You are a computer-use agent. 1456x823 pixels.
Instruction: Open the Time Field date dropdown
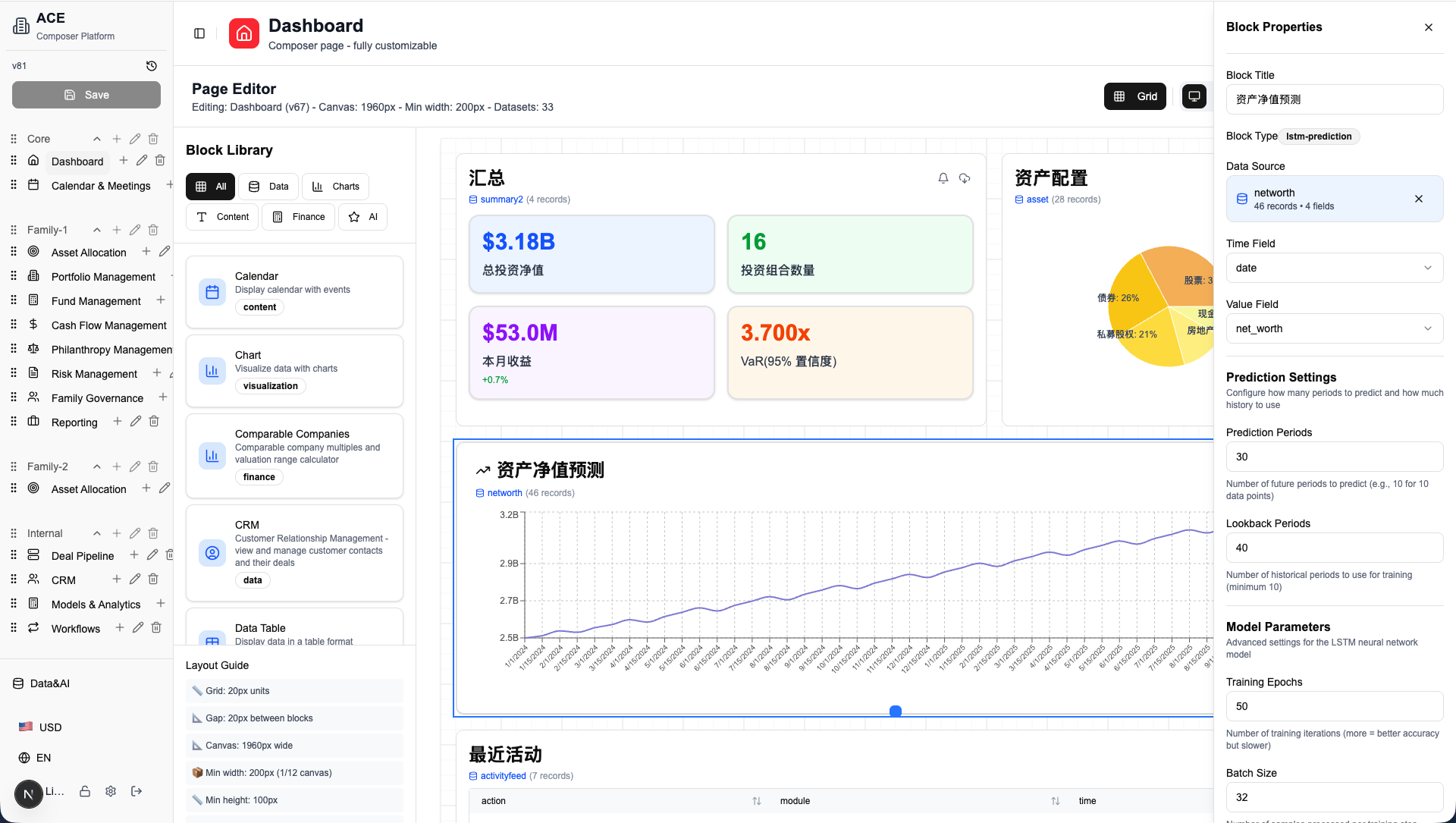1334,268
